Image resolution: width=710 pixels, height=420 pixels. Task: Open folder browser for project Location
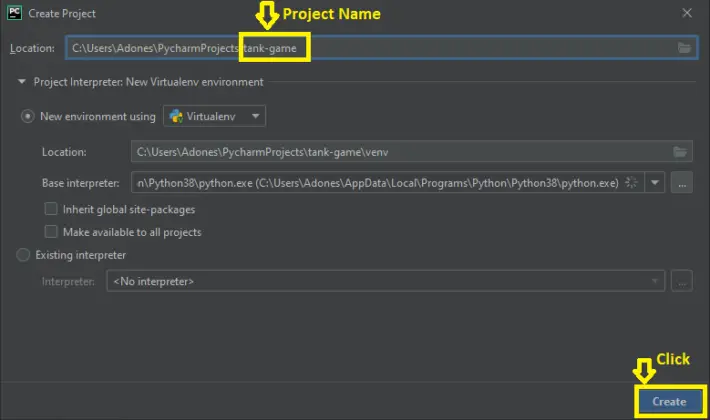pyautogui.click(x=684, y=48)
